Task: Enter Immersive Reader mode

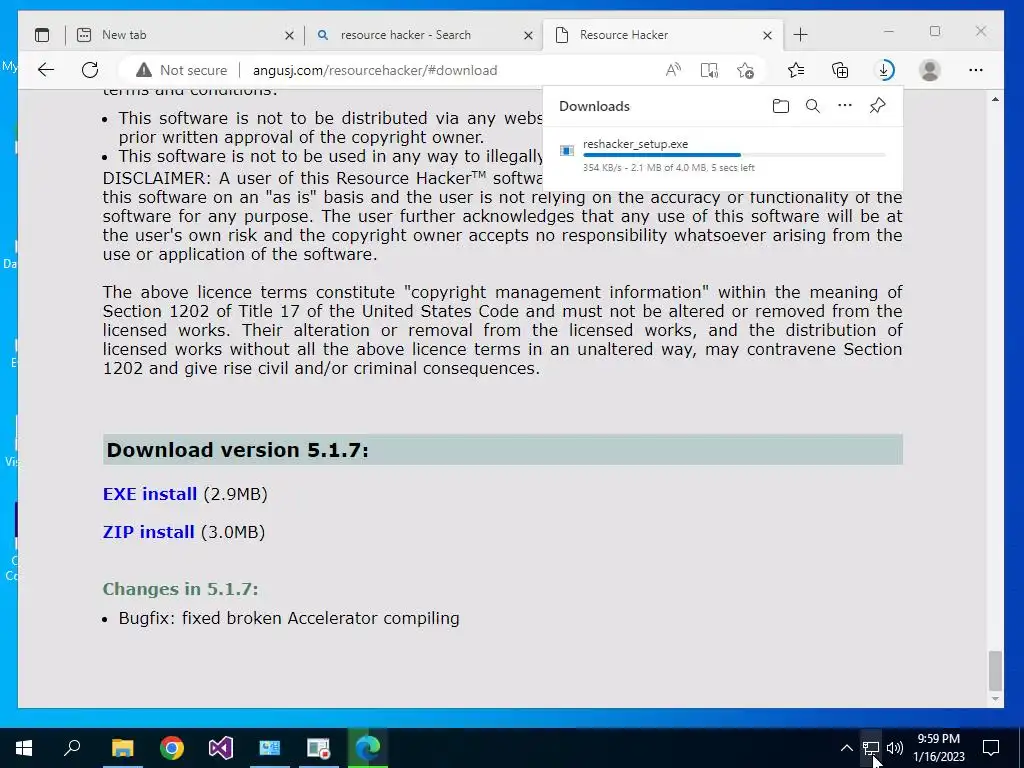Action: 709,70
